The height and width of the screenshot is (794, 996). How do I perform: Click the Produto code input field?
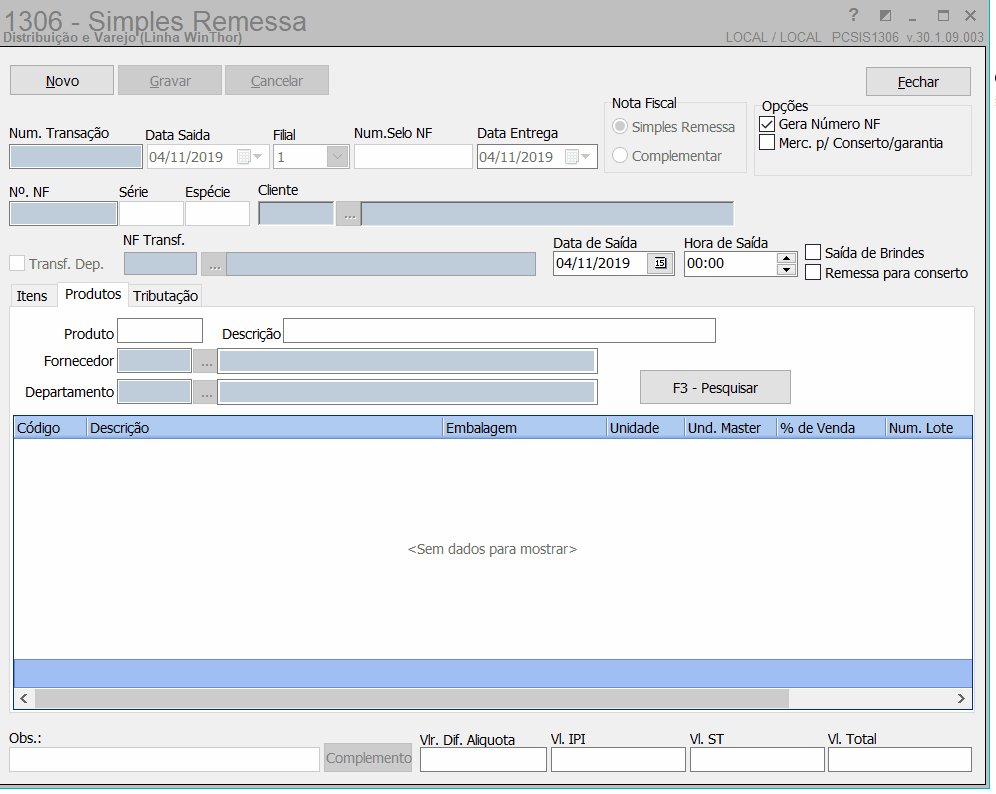coord(160,331)
